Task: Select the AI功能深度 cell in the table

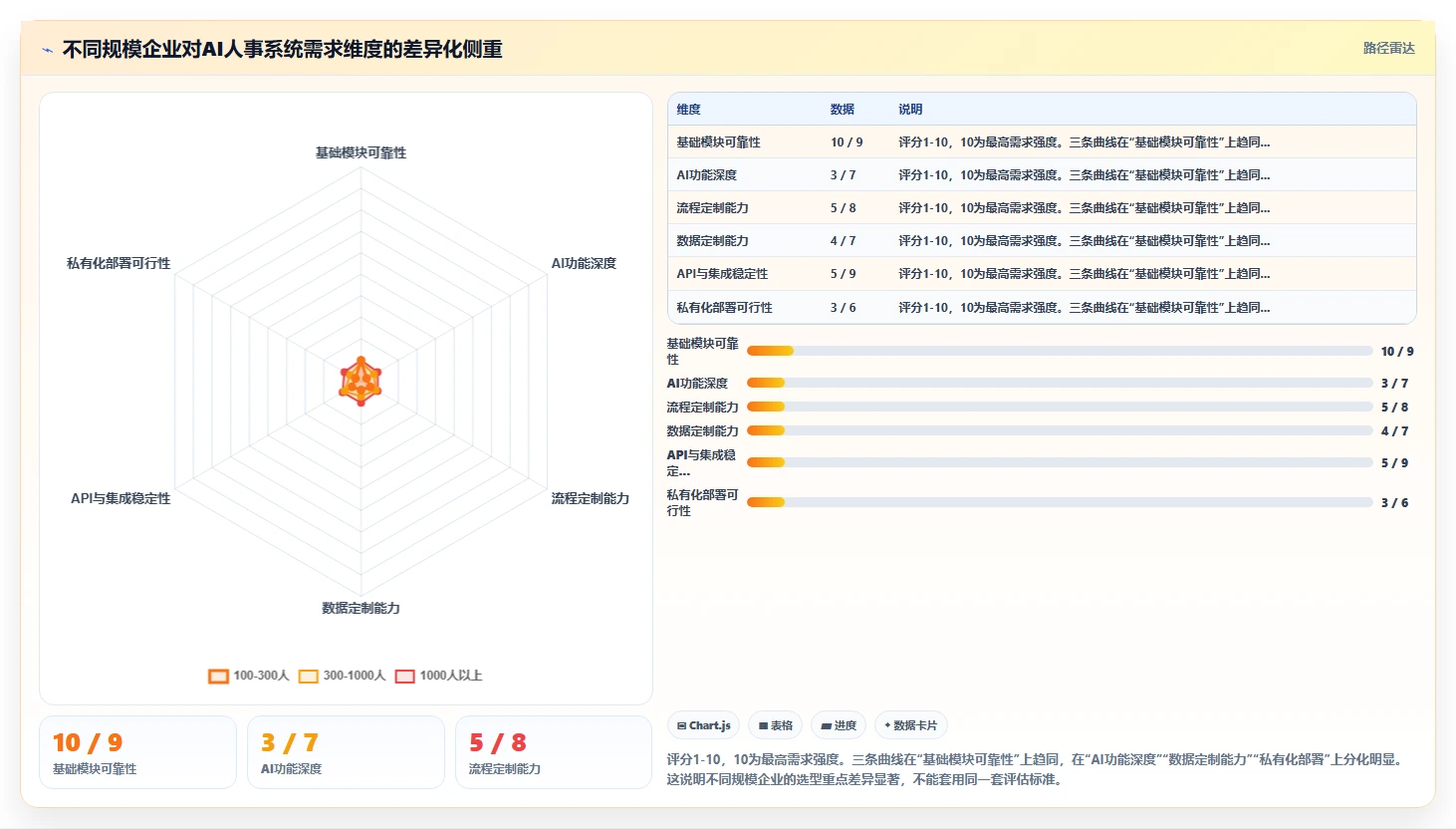Action: 706,175
